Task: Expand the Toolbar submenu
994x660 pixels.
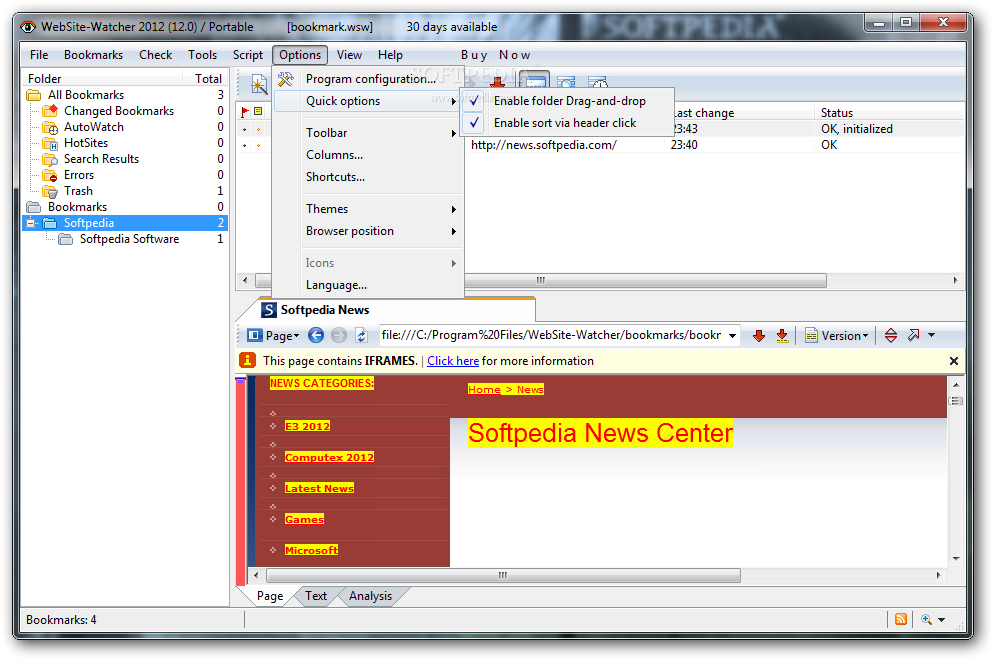Action: coord(368,133)
